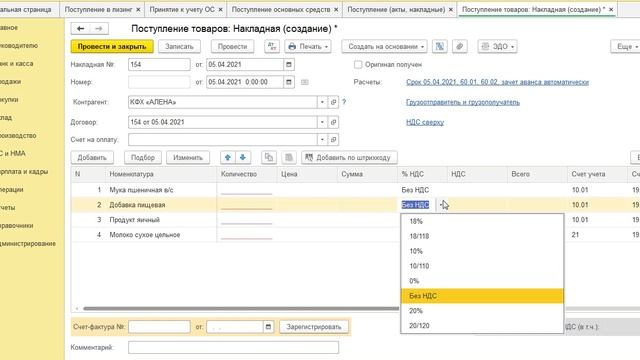Click the paste rows icon
The width and height of the screenshot is (640, 360).
tap(289, 158)
